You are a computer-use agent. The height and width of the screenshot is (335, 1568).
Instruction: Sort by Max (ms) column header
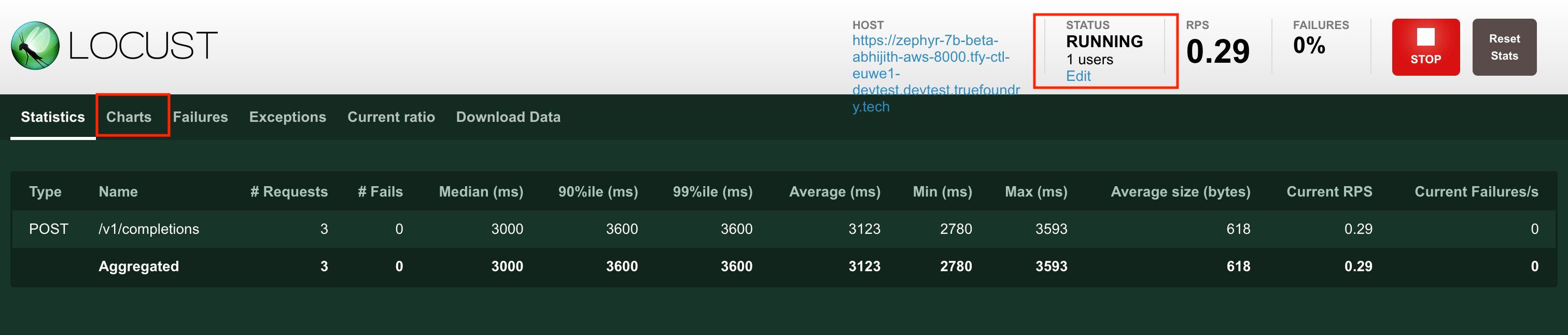(x=1036, y=192)
